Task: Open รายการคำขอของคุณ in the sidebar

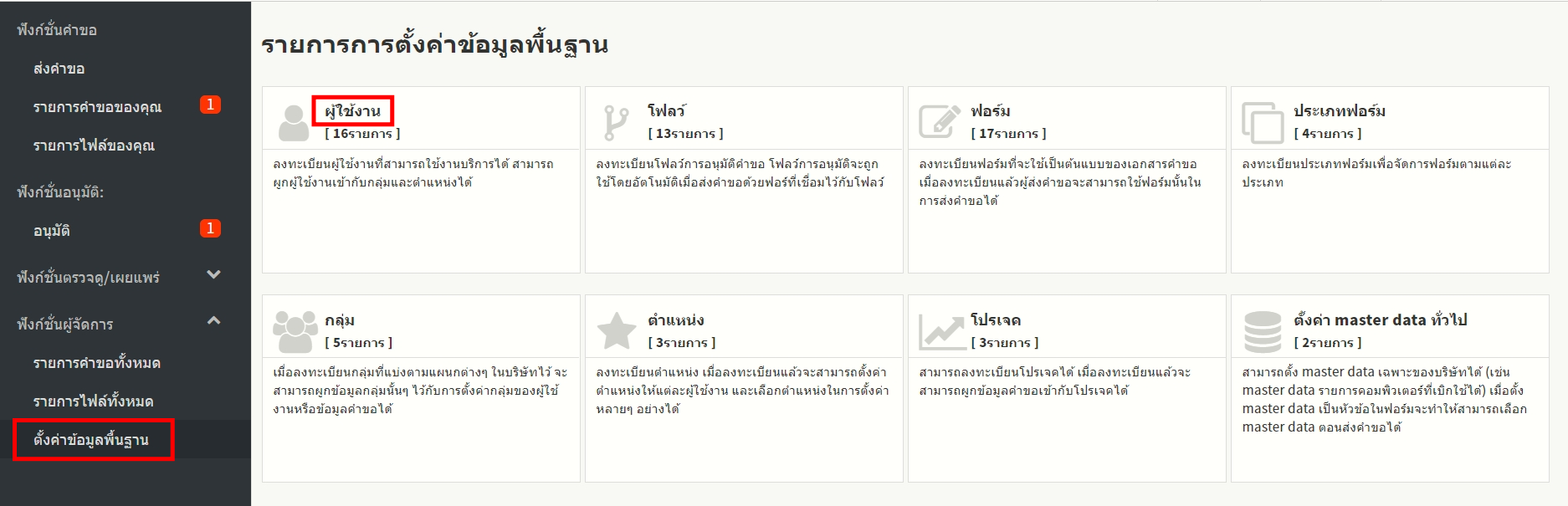Action: (x=97, y=107)
